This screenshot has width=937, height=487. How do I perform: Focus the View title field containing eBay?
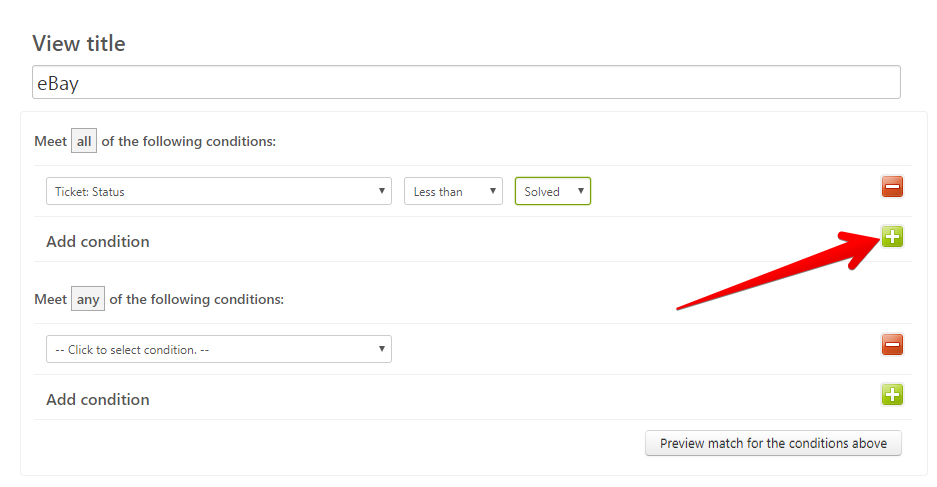(466, 82)
